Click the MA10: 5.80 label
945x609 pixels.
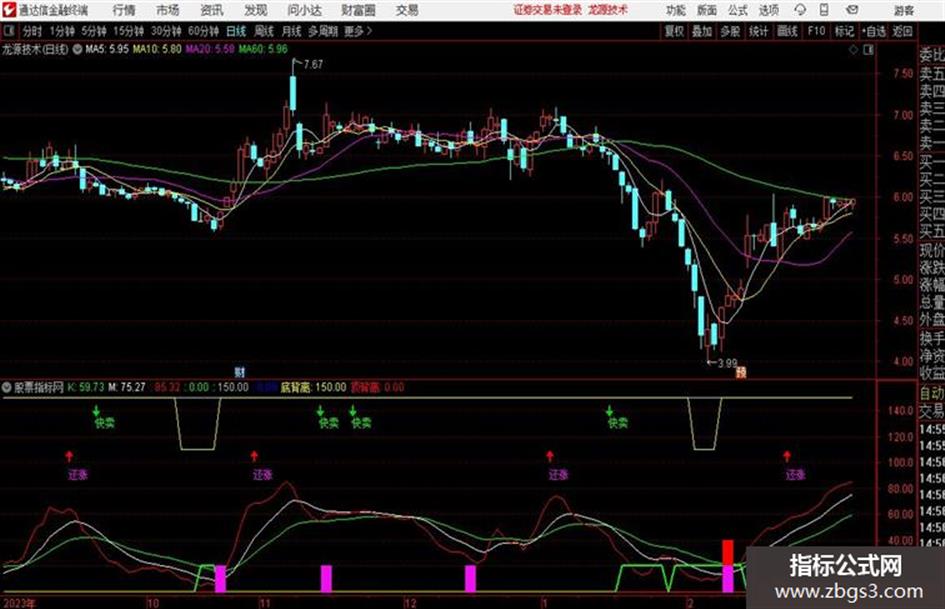click(157, 49)
